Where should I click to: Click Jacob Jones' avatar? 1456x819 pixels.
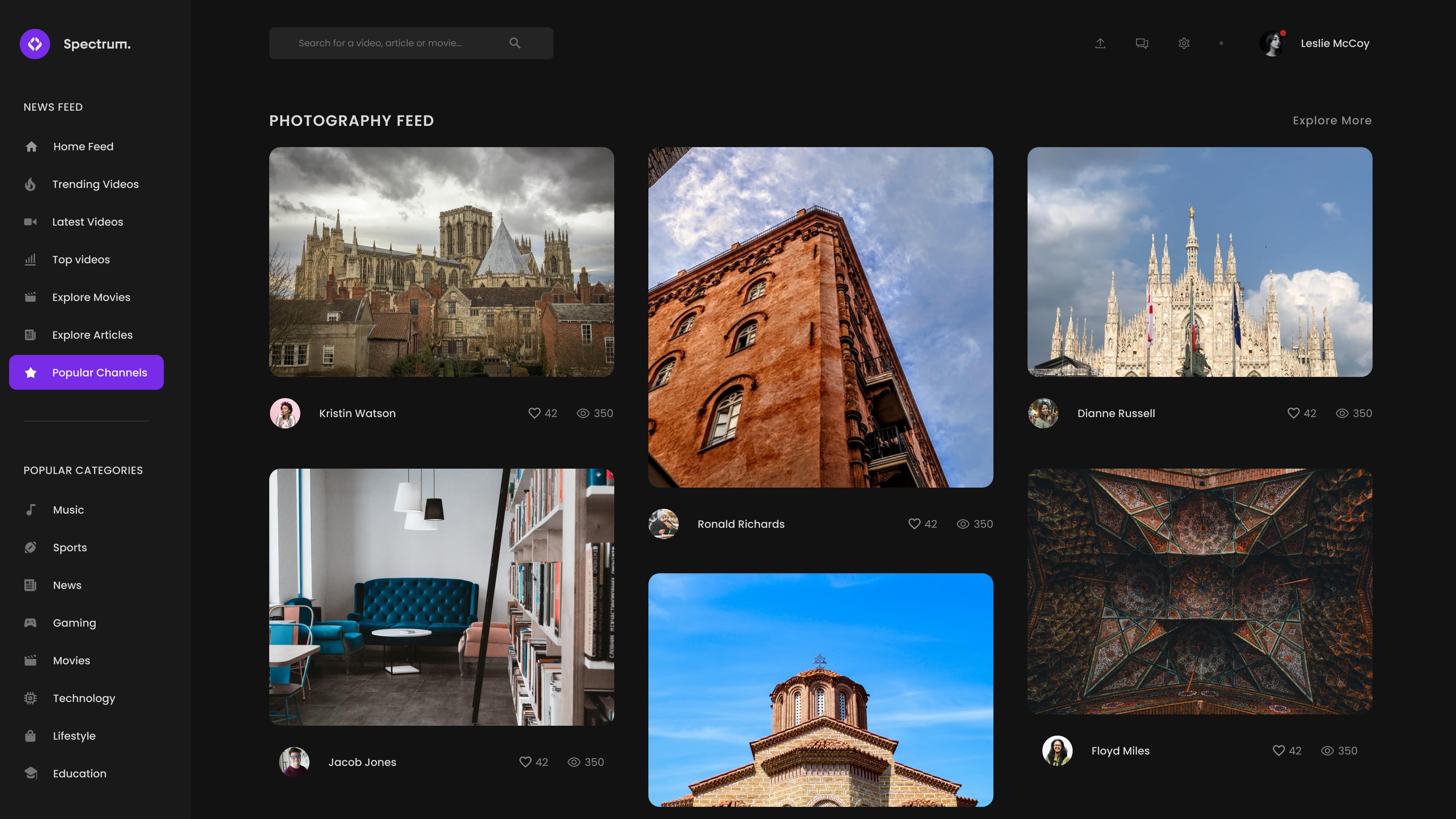point(294,762)
